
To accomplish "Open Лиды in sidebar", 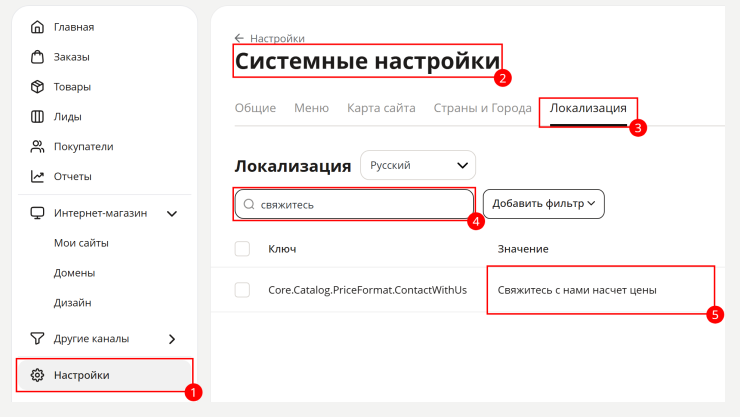I will point(67,117).
